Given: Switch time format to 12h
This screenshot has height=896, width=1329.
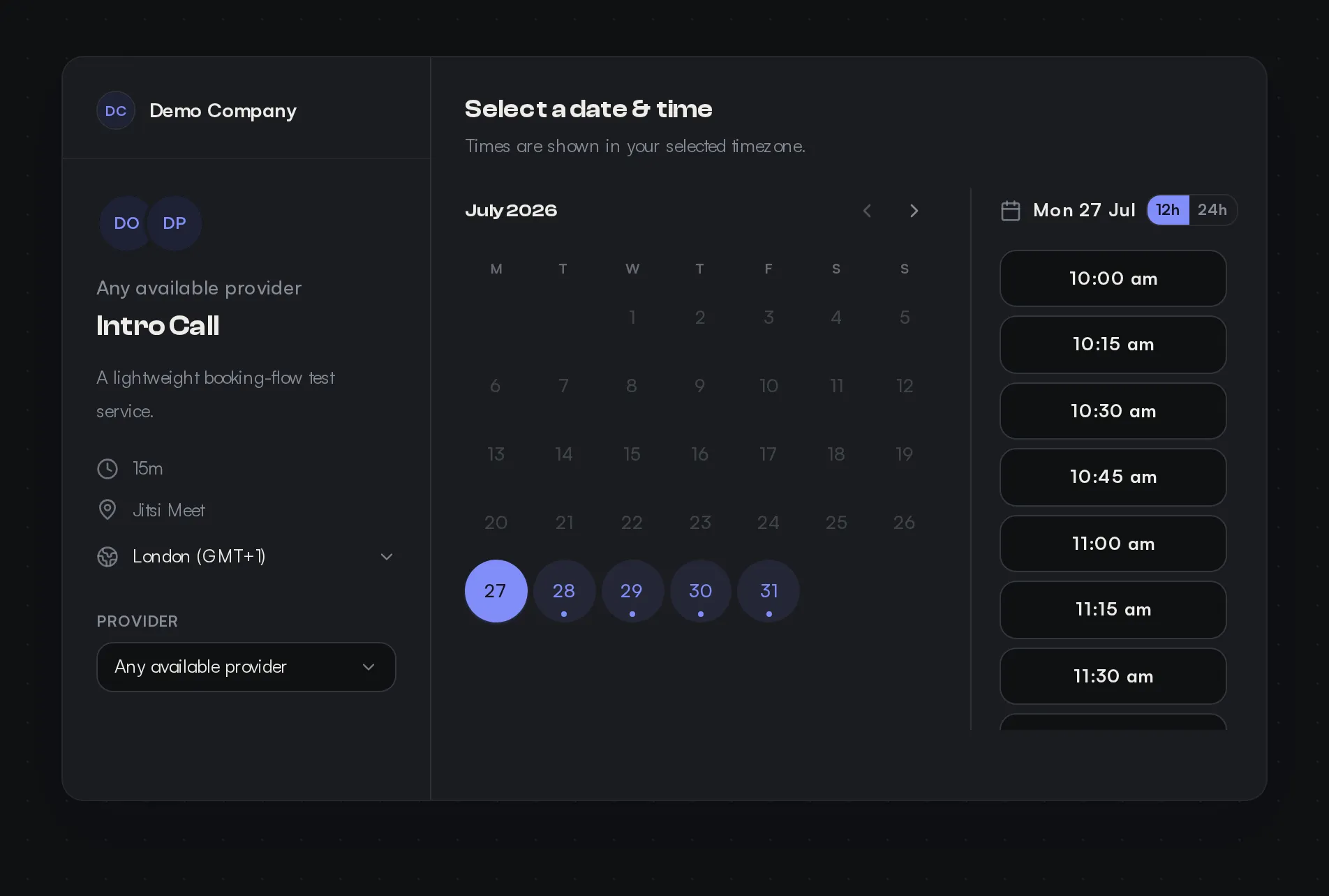Looking at the screenshot, I should [x=1168, y=210].
